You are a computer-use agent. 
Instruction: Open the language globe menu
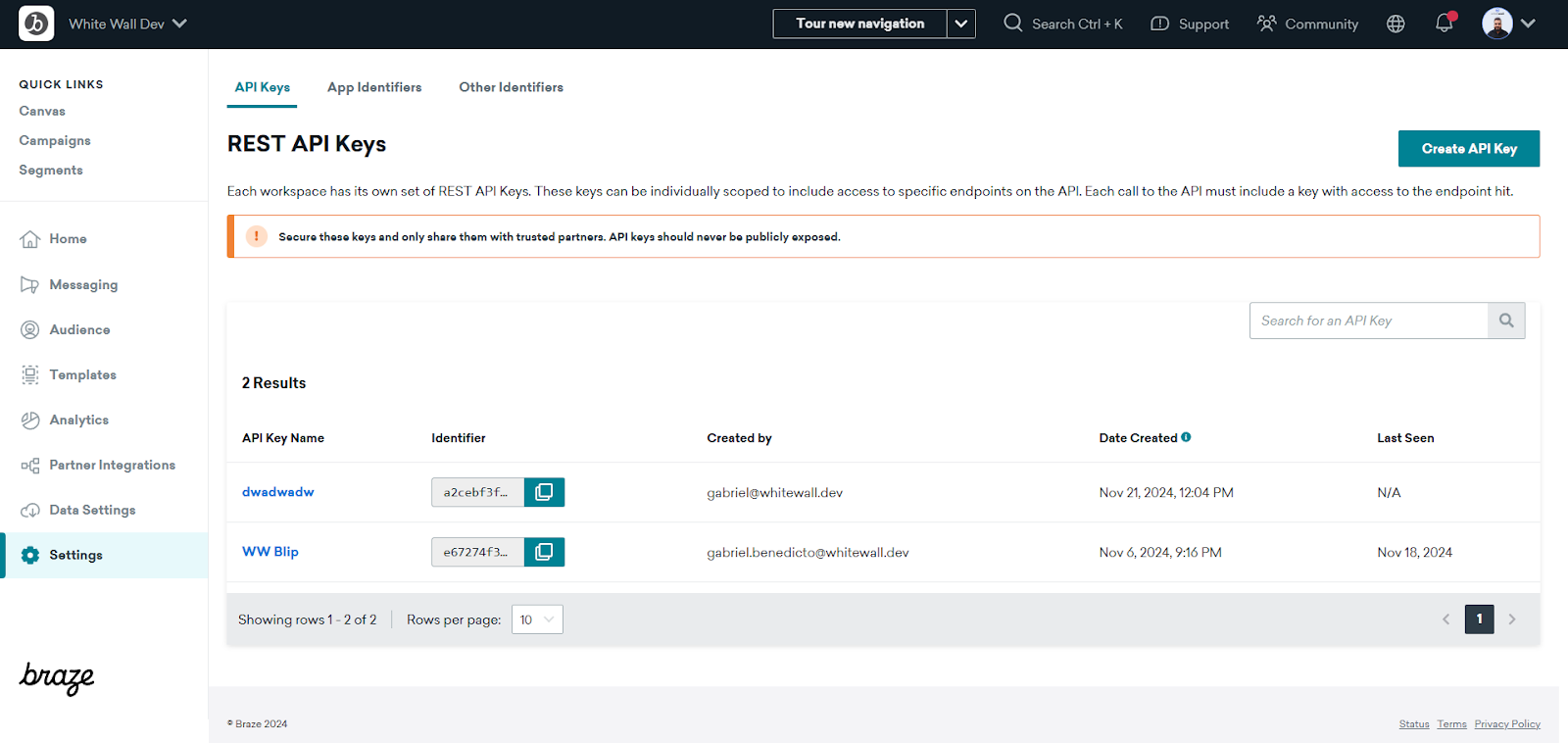(x=1396, y=24)
